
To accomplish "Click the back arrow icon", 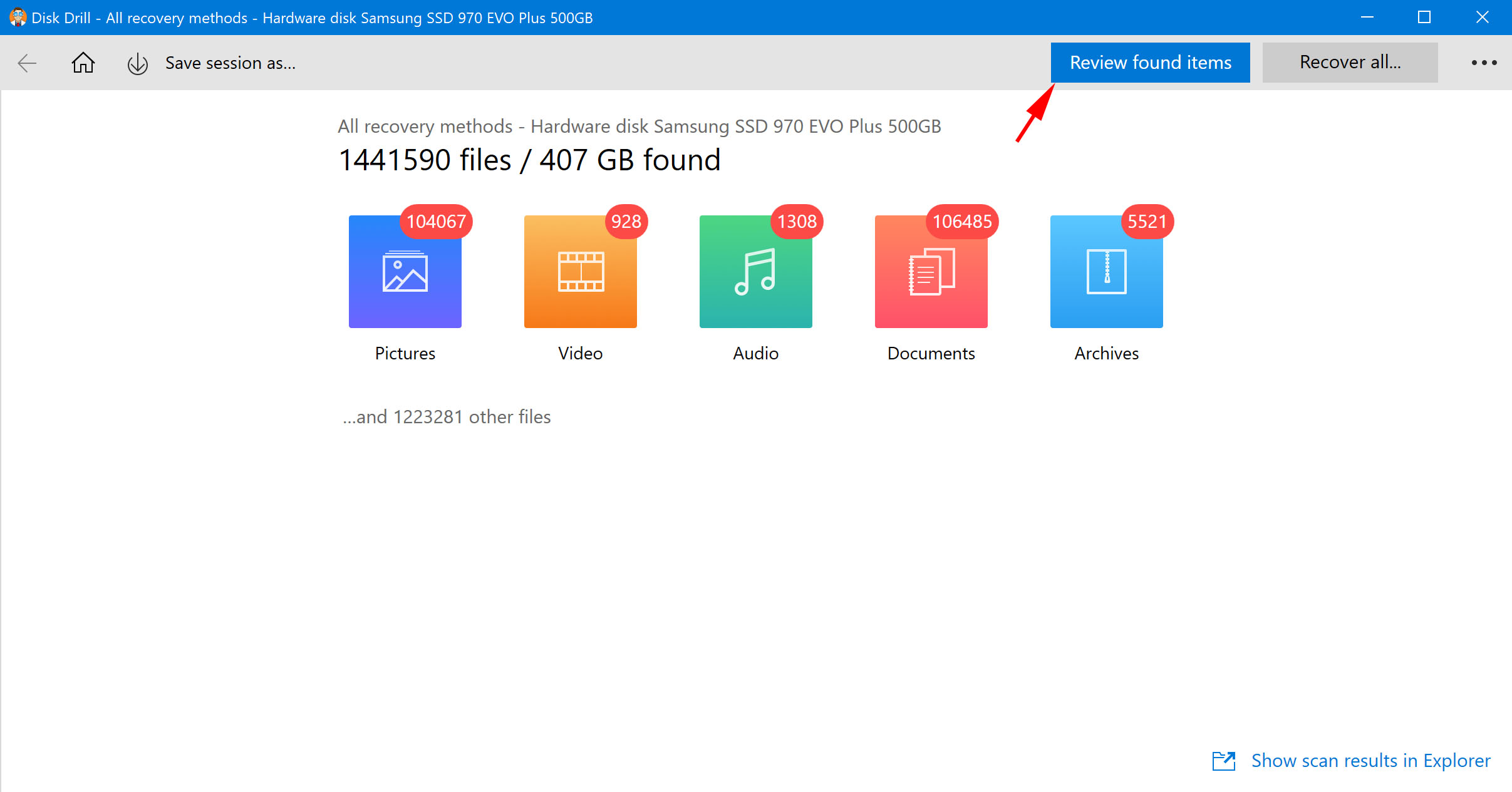I will coord(28,62).
